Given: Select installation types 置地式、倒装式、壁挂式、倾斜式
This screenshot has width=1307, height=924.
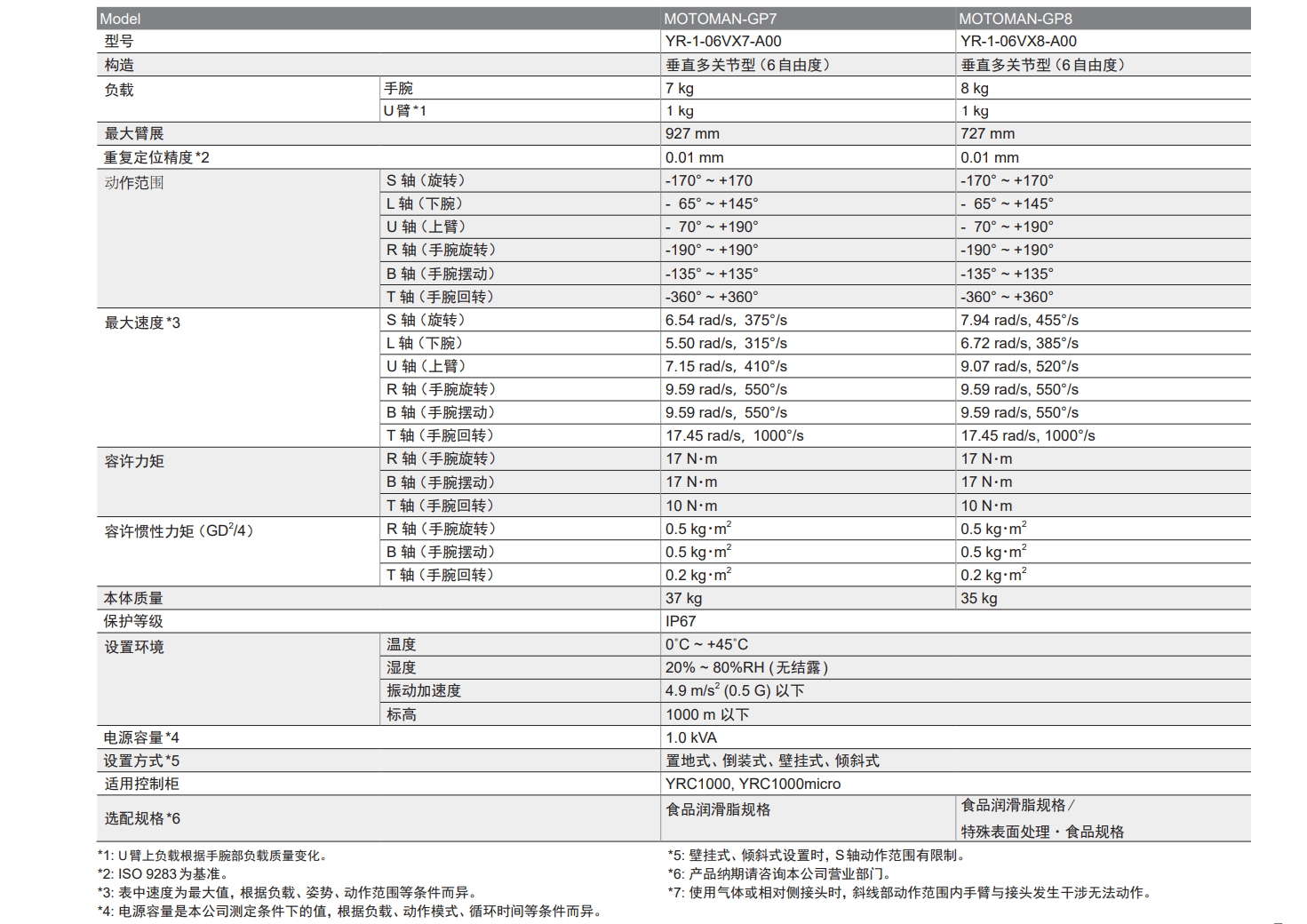Looking at the screenshot, I should tap(772, 761).
